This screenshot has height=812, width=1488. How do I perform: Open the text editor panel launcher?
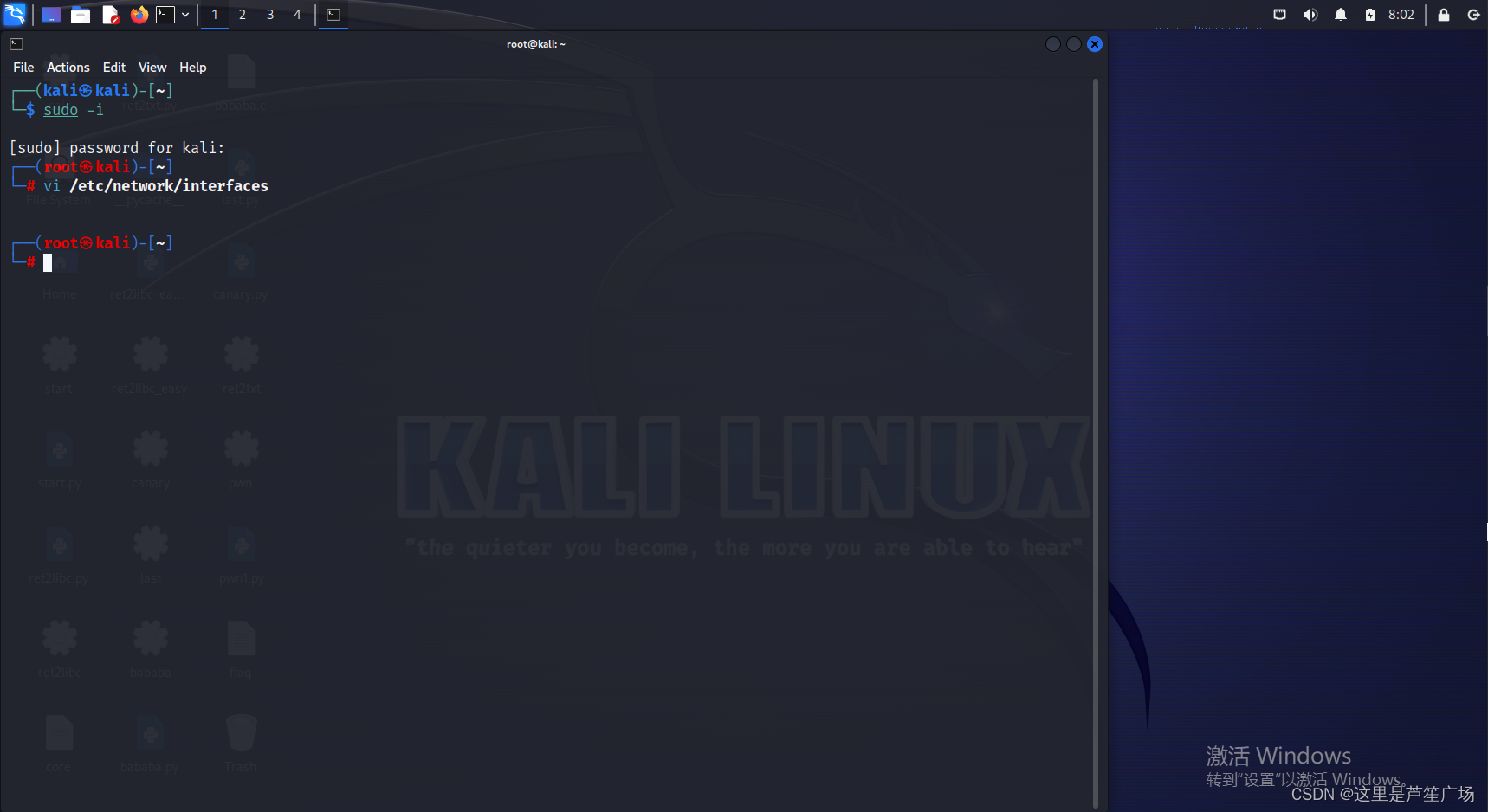[x=110, y=15]
